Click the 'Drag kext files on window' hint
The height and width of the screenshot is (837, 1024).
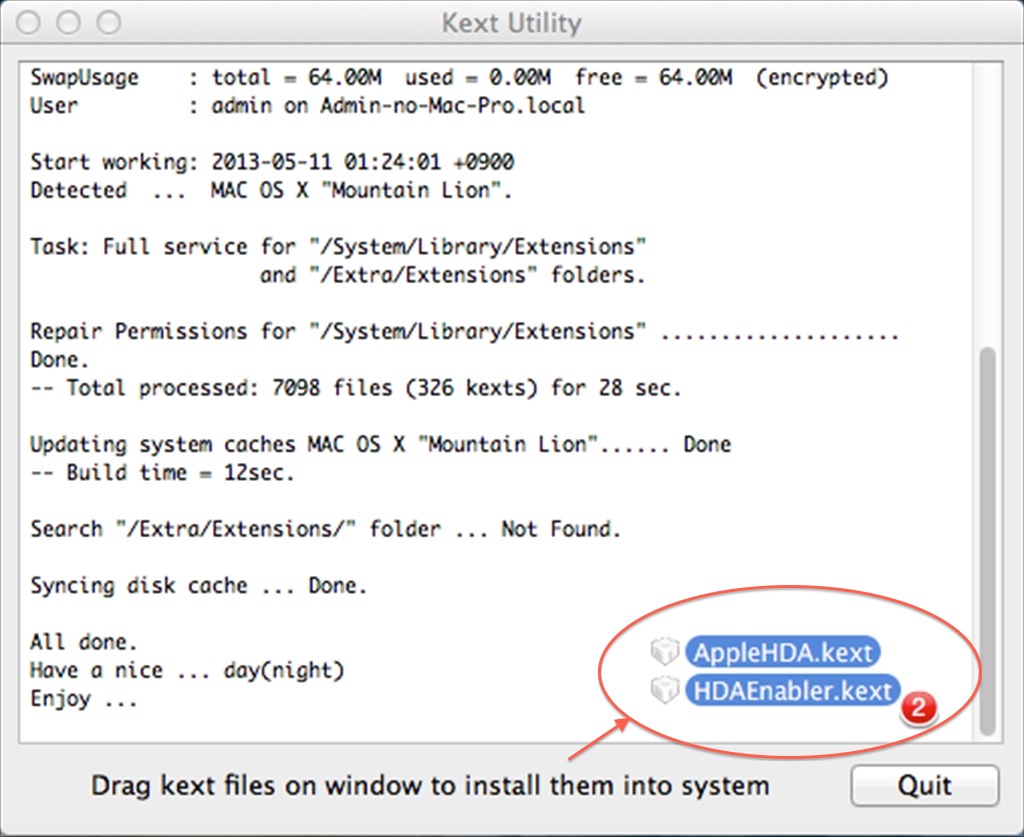click(430, 785)
